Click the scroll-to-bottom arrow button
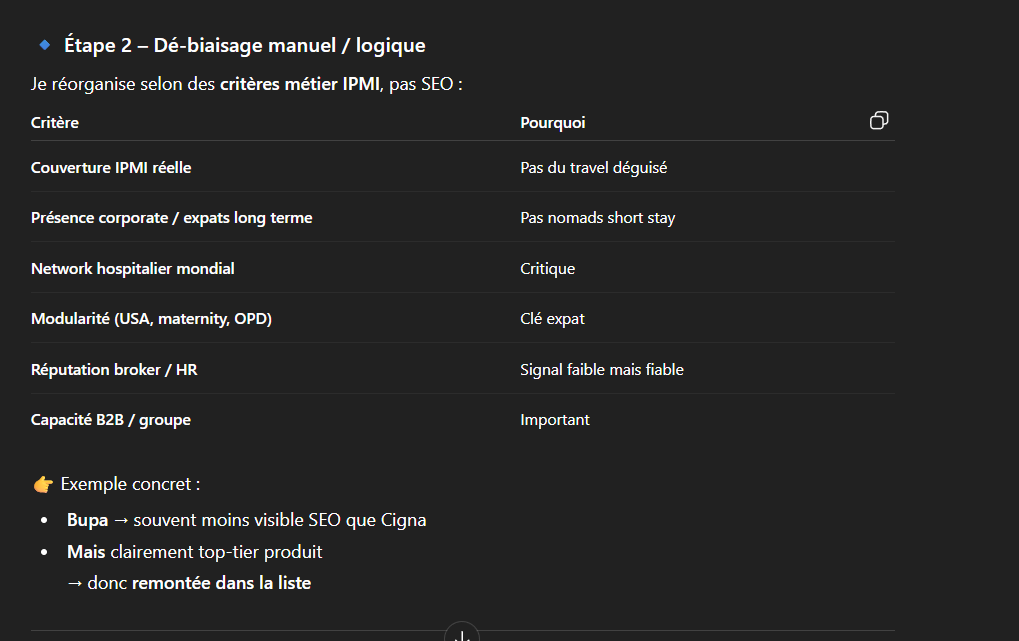 462,634
